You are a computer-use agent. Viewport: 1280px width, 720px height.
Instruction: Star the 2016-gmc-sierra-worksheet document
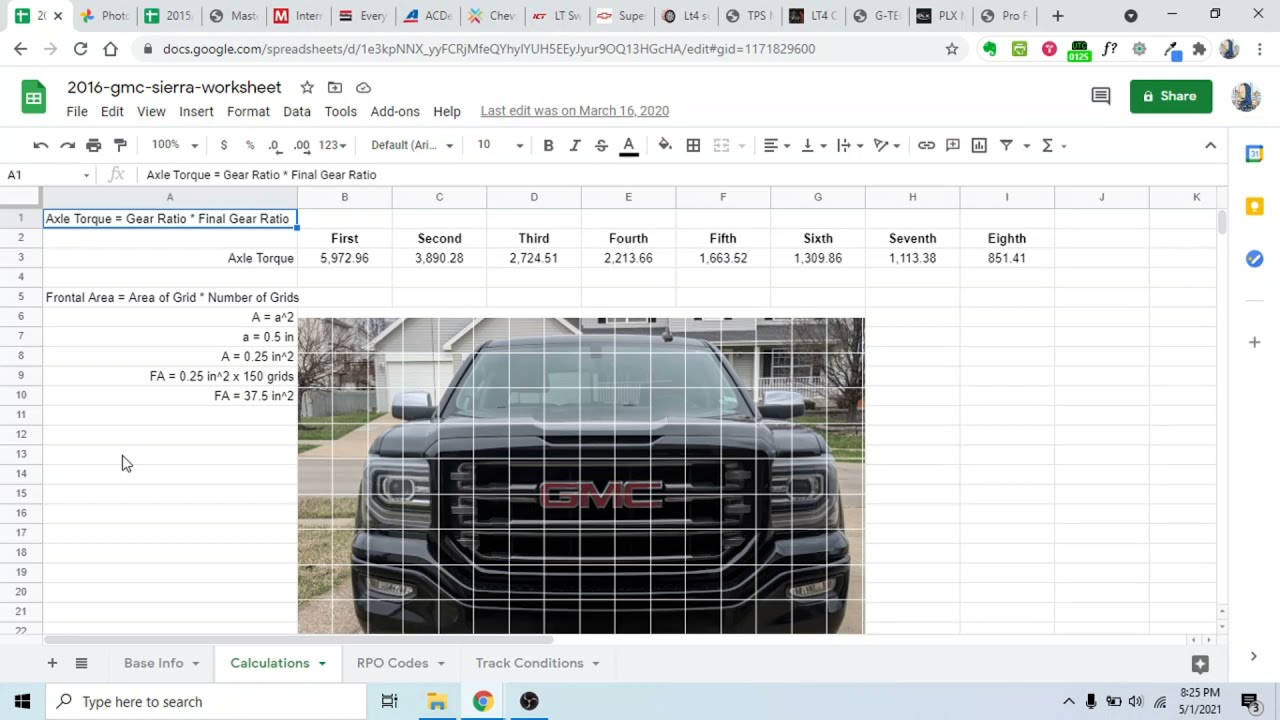[307, 87]
